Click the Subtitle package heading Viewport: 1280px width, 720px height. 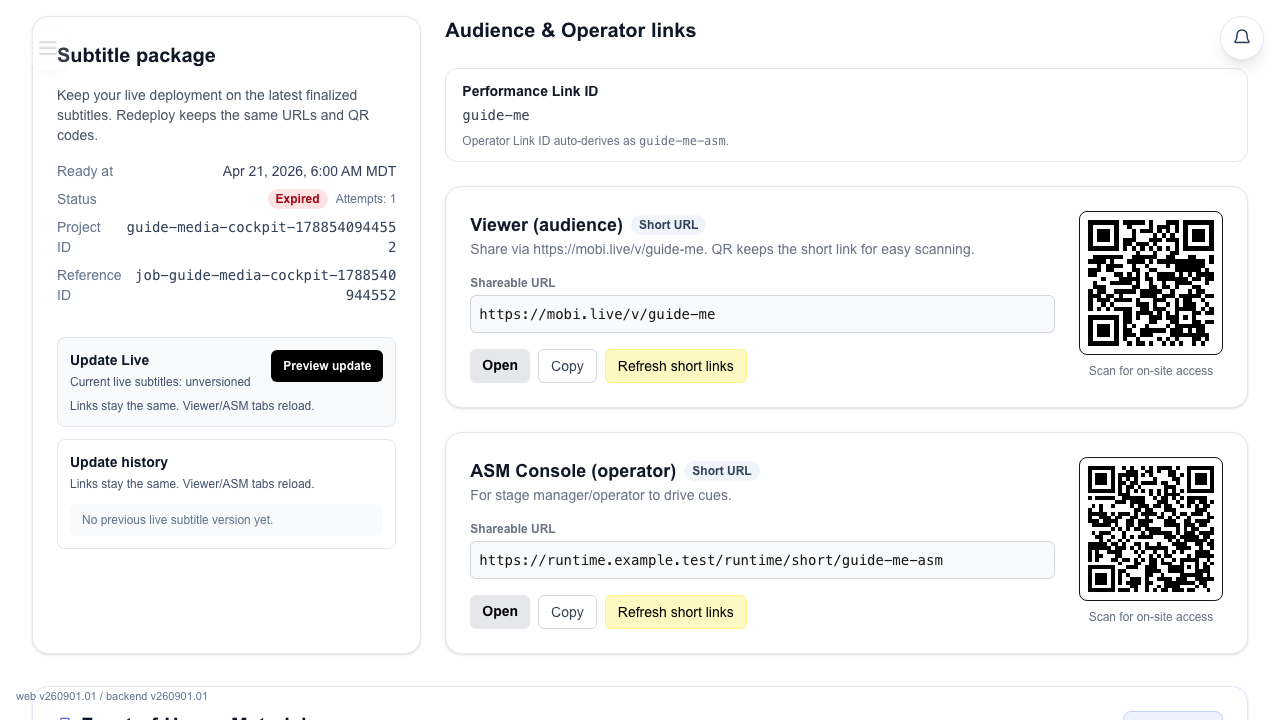point(136,56)
